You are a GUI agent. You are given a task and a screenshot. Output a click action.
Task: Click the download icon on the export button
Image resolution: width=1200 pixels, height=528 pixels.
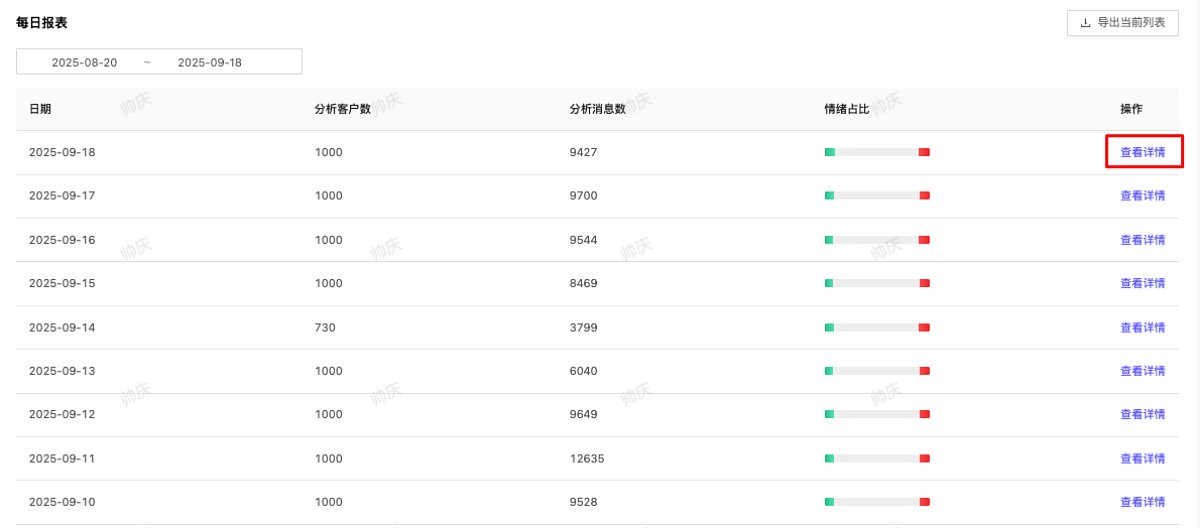pyautogui.click(x=1085, y=23)
